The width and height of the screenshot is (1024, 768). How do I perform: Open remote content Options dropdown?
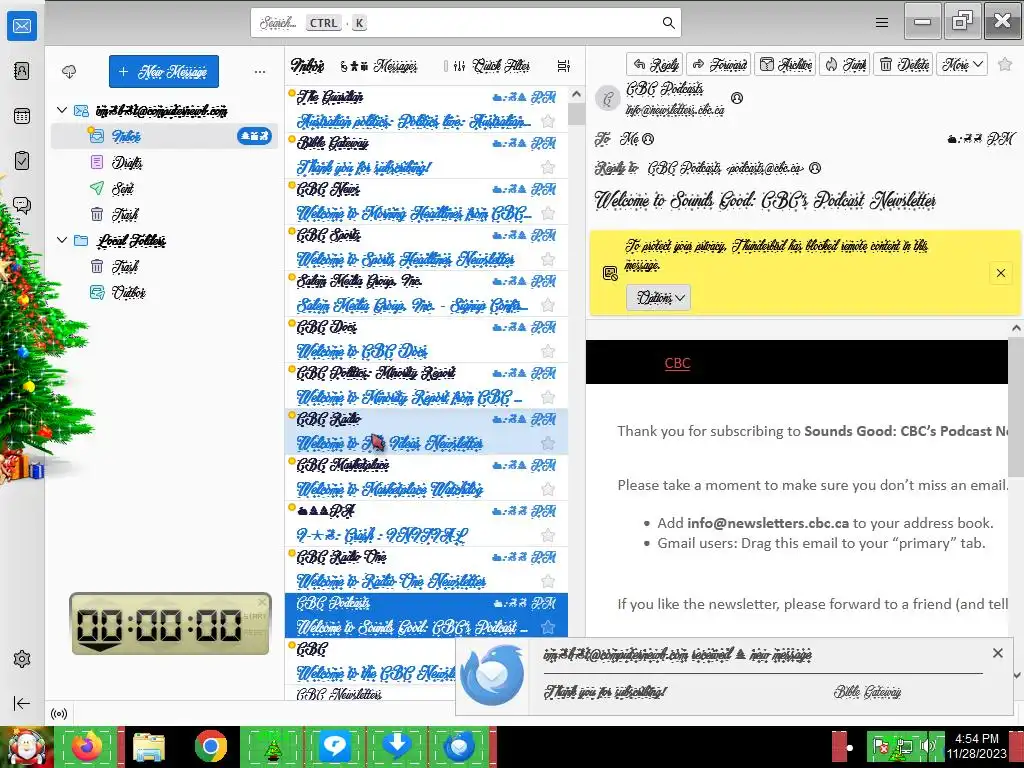pyautogui.click(x=658, y=298)
